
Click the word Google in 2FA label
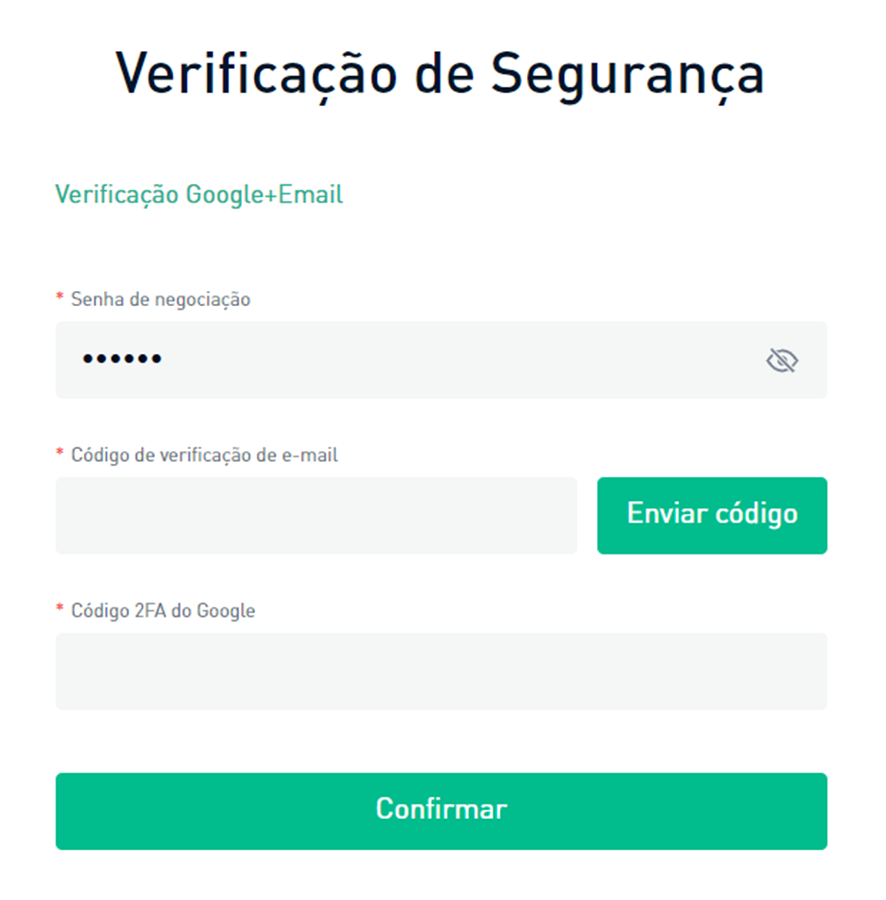pyautogui.click(x=226, y=610)
